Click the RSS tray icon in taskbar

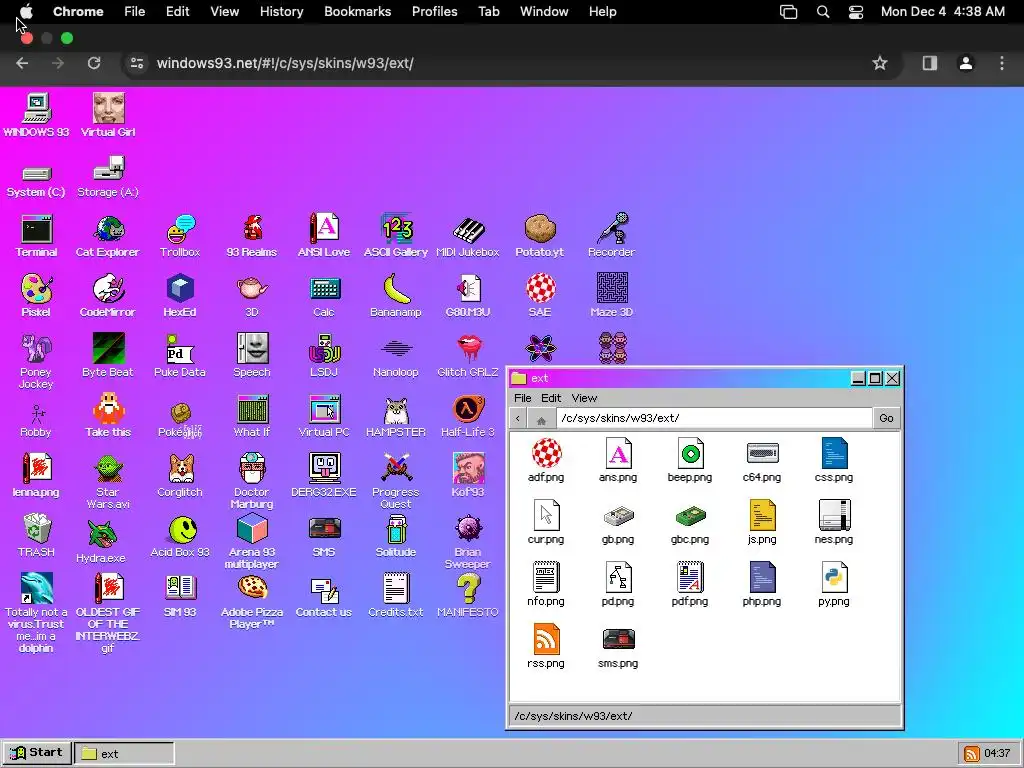971,754
